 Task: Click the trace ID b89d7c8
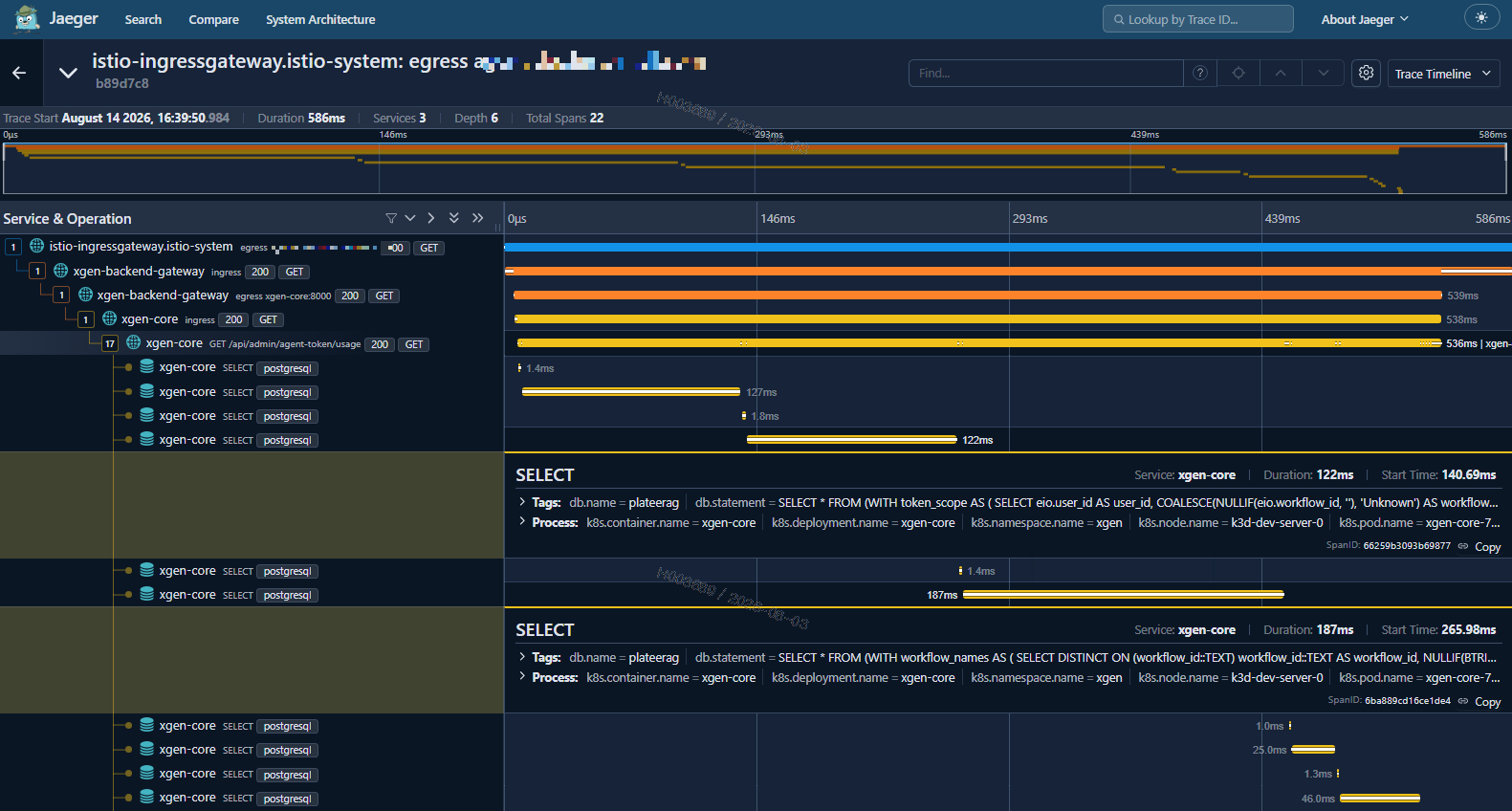(122, 83)
